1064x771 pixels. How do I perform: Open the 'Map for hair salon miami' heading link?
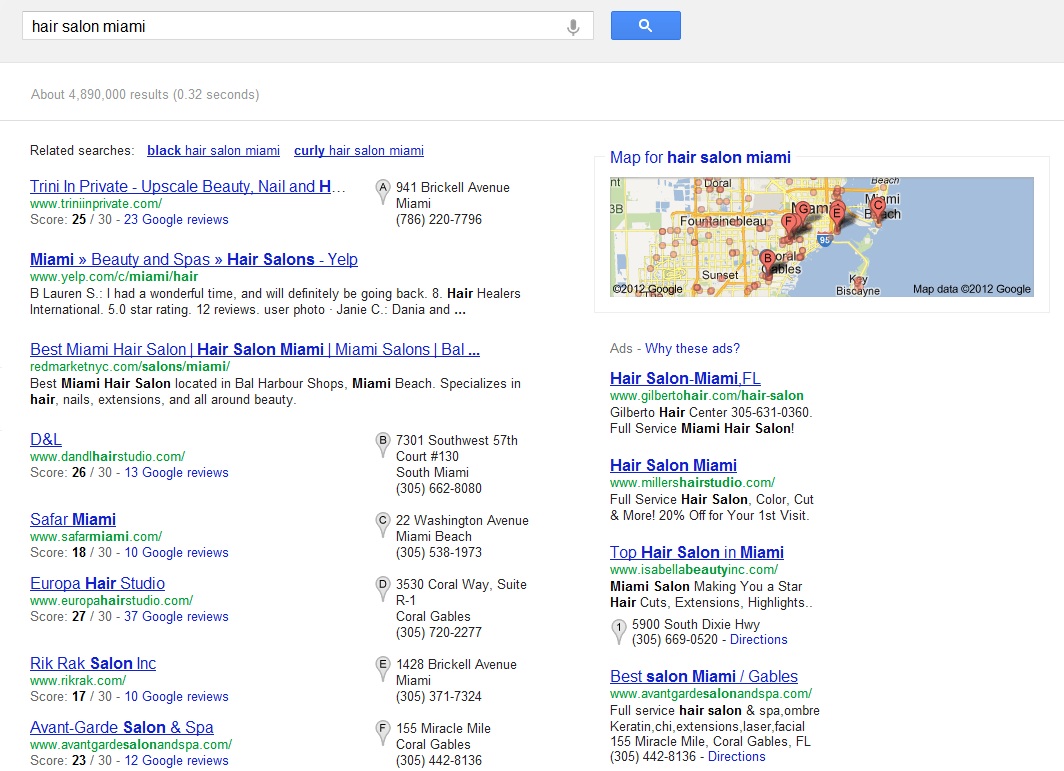(x=700, y=158)
